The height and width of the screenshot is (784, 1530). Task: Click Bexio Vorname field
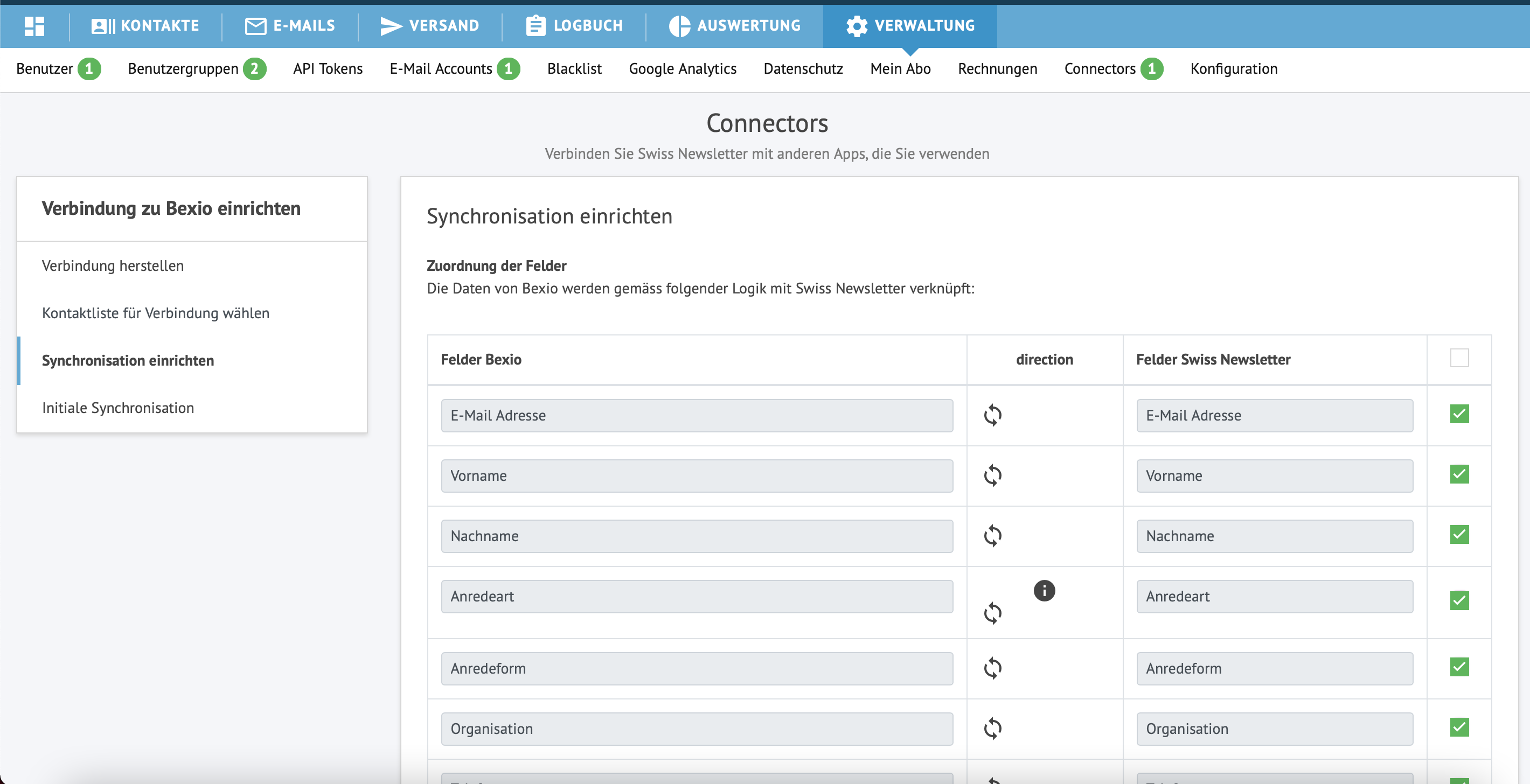697,476
